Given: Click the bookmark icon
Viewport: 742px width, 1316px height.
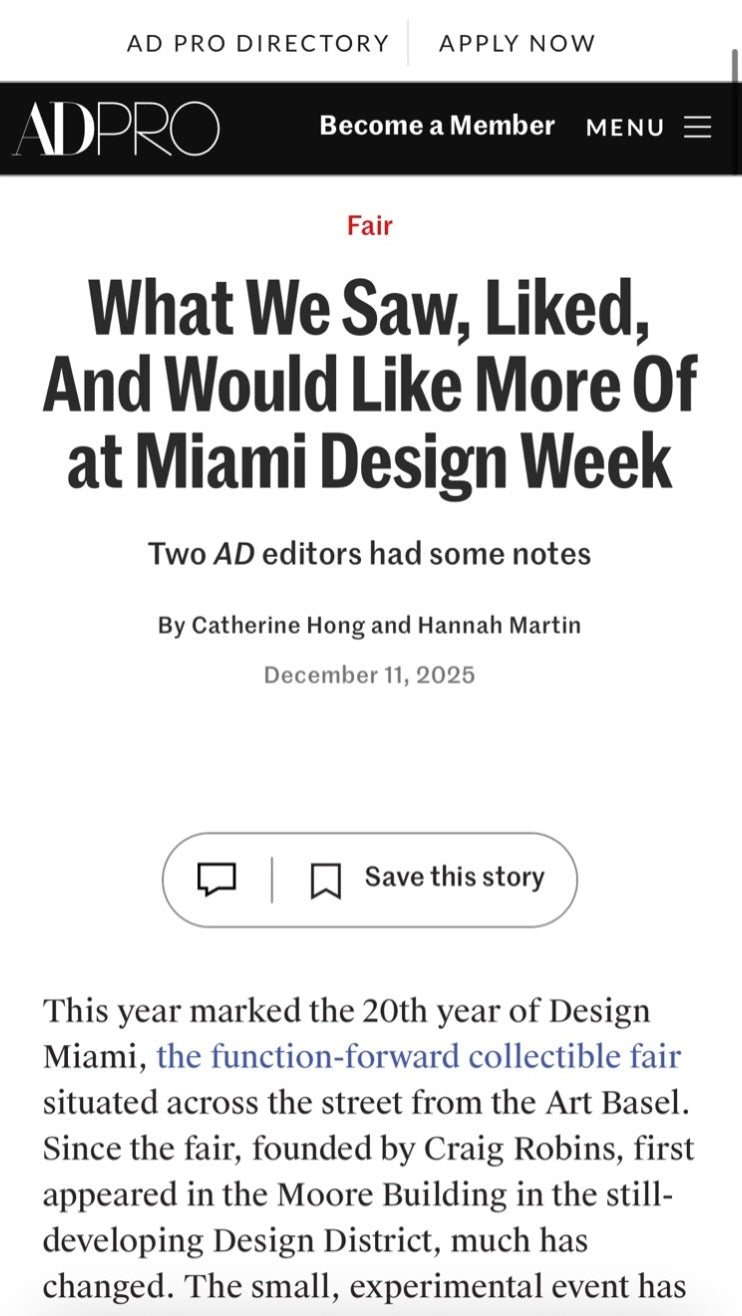Looking at the screenshot, I should [325, 880].
